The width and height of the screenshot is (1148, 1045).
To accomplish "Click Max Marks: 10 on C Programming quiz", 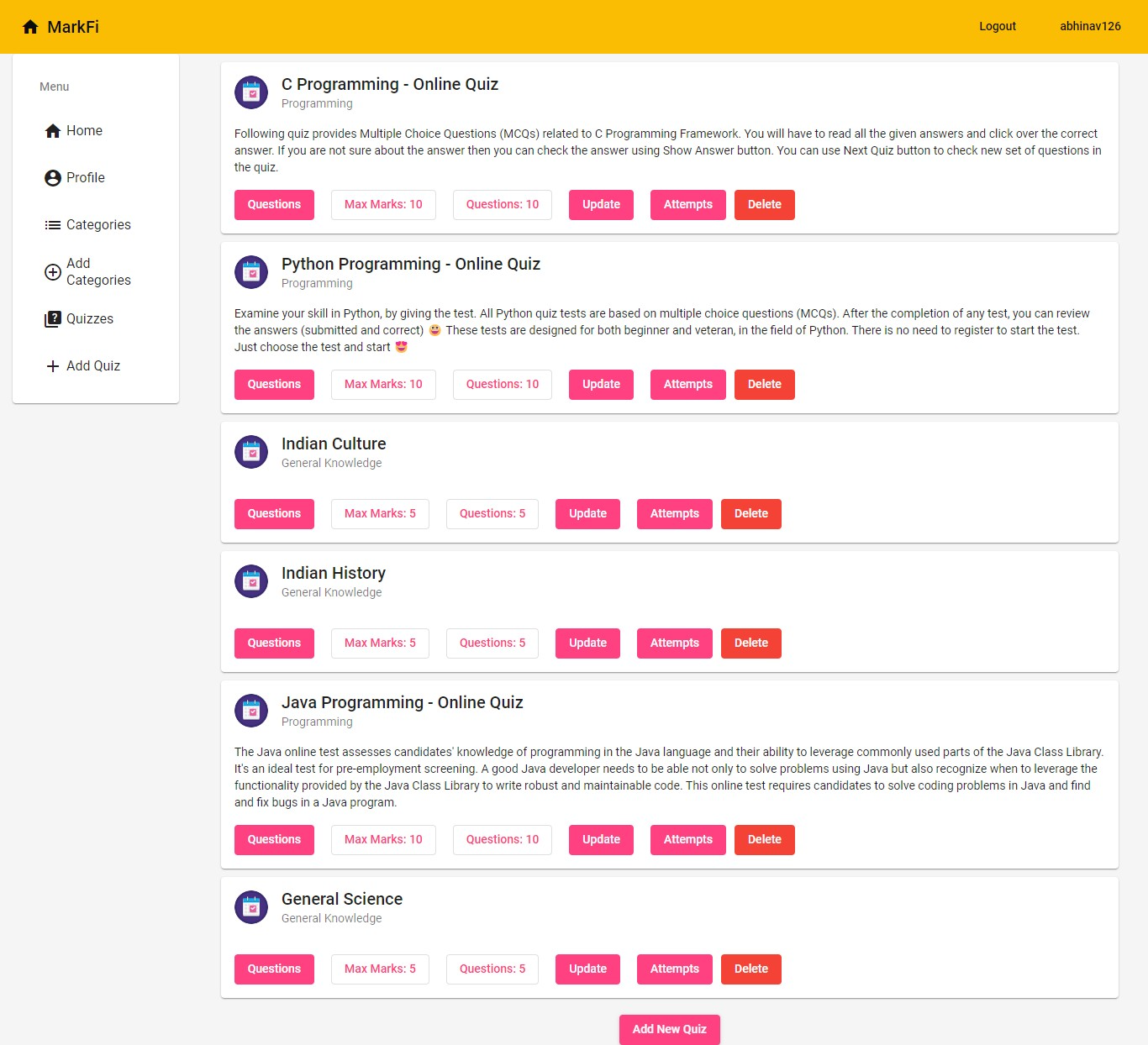I will (x=383, y=205).
